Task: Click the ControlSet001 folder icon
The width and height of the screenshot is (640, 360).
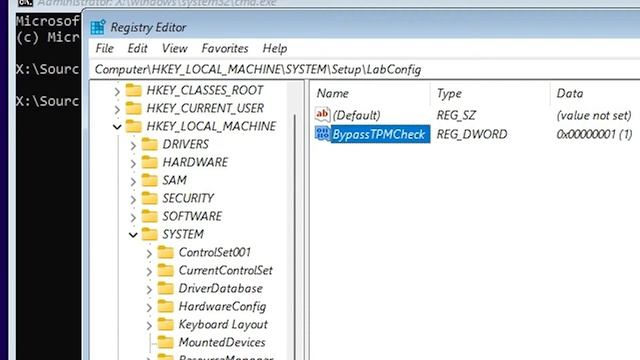Action: click(165, 252)
